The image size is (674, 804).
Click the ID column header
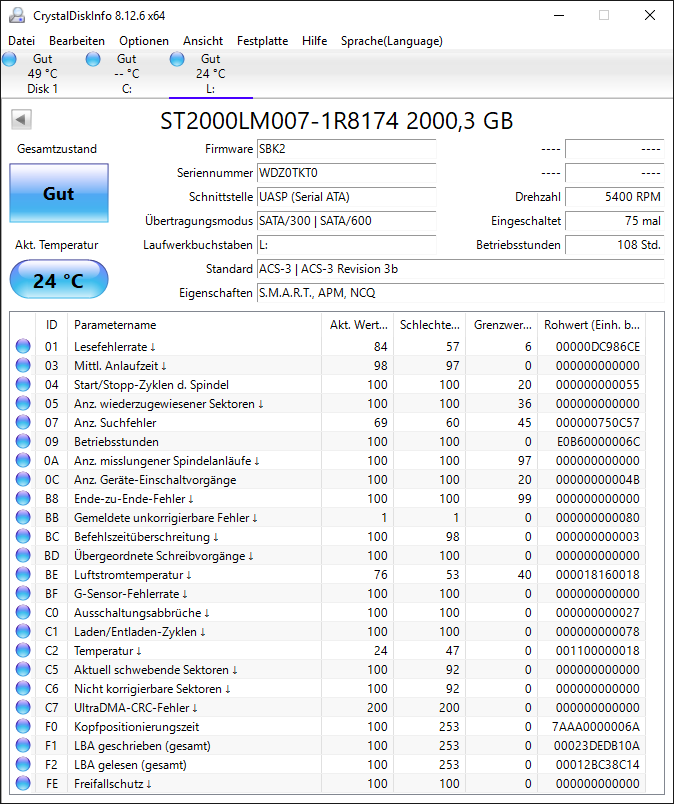[x=51, y=325]
